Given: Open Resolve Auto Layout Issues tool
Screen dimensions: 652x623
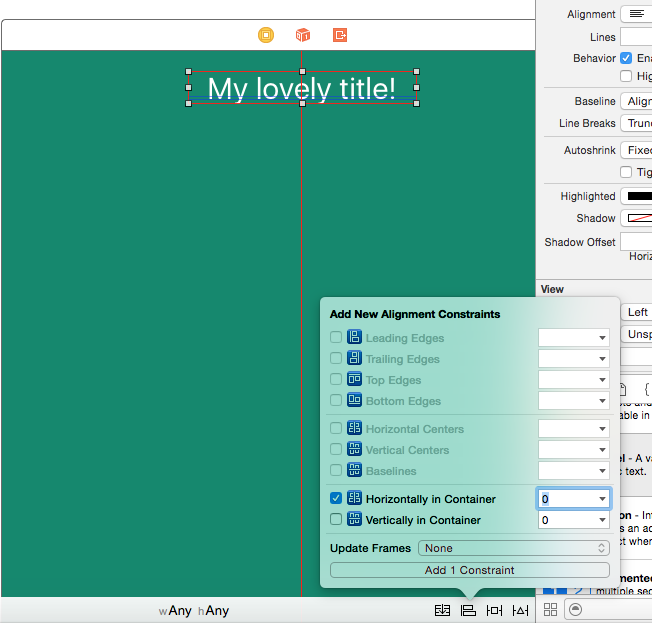Looking at the screenshot, I should (x=520, y=610).
